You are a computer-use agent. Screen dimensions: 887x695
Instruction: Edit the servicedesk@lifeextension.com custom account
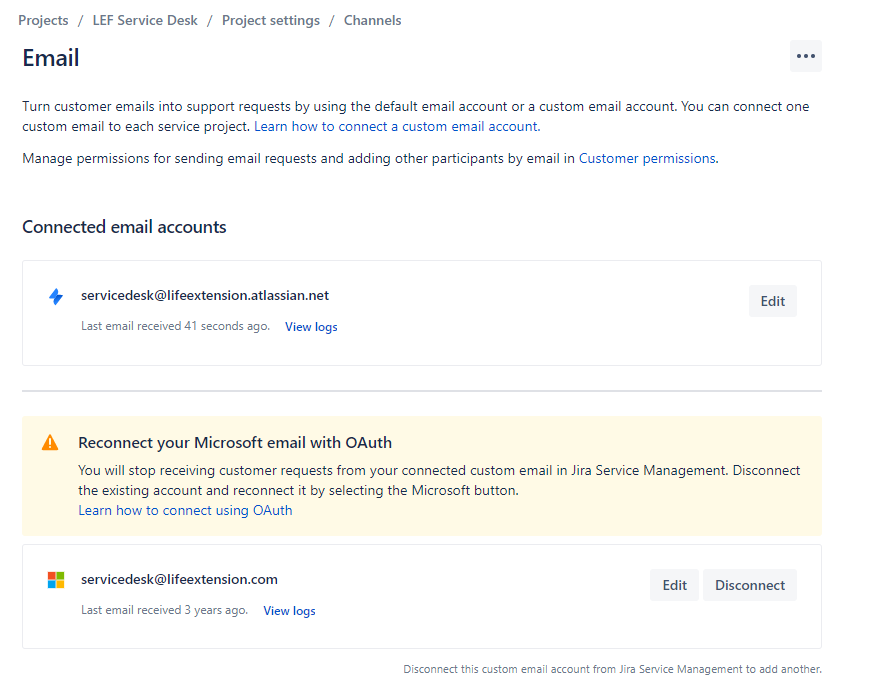click(x=674, y=584)
